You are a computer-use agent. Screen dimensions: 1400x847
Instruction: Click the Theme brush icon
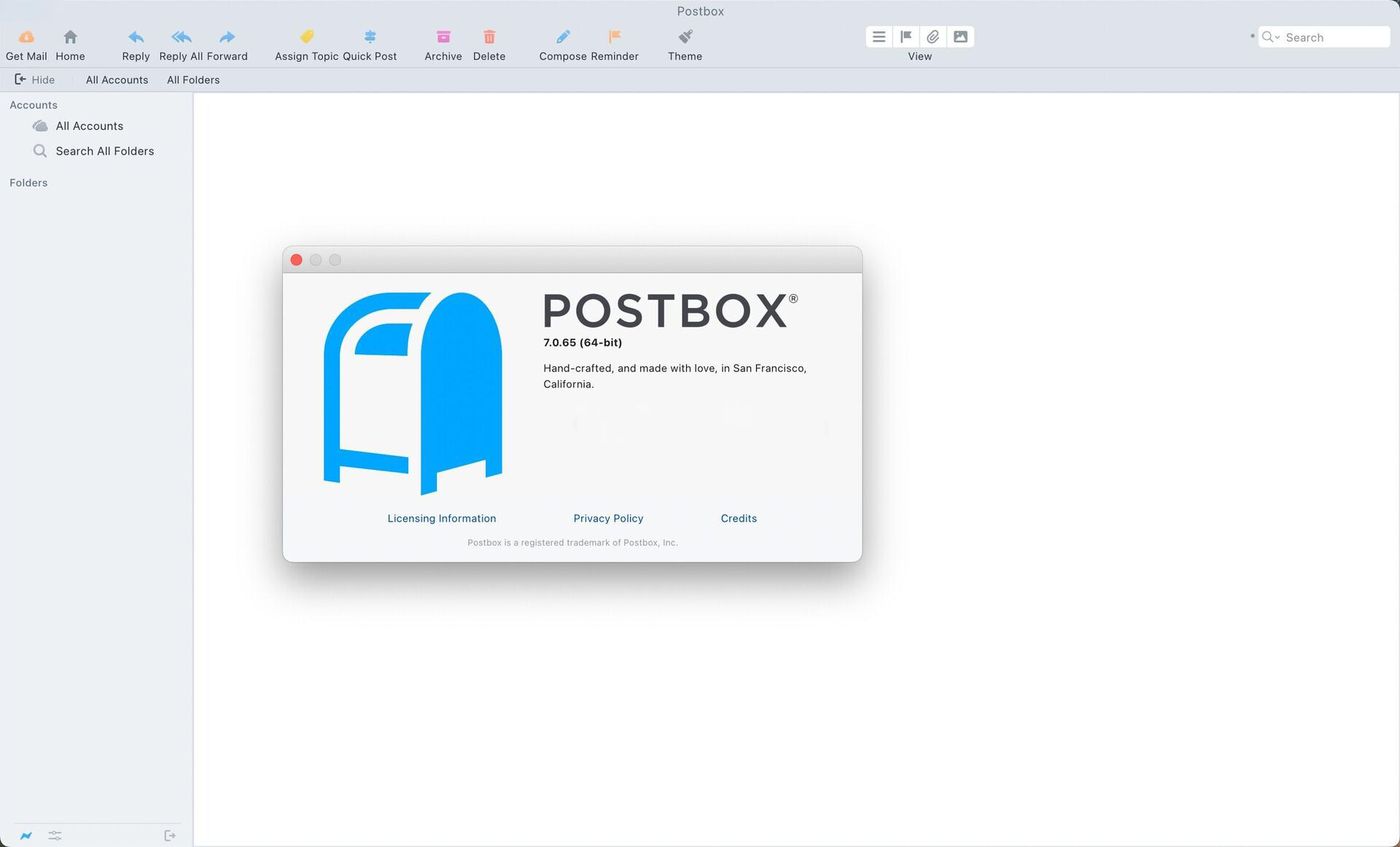tap(684, 36)
